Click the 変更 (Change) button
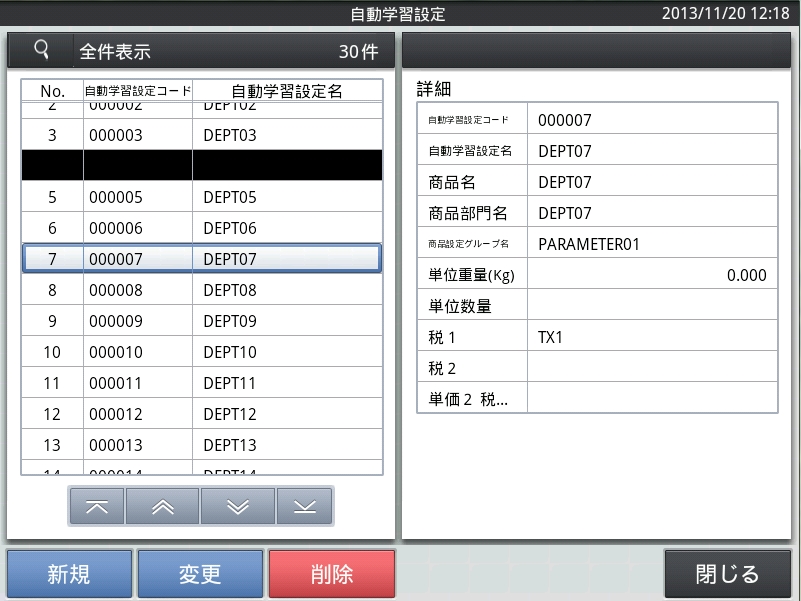This screenshot has height=601, width=801. (200, 574)
